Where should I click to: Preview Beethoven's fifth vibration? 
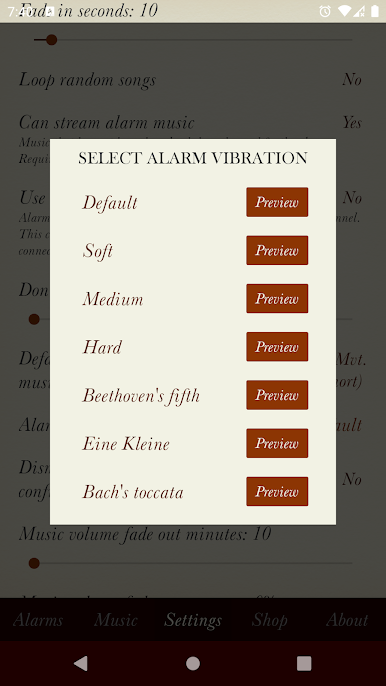click(277, 395)
